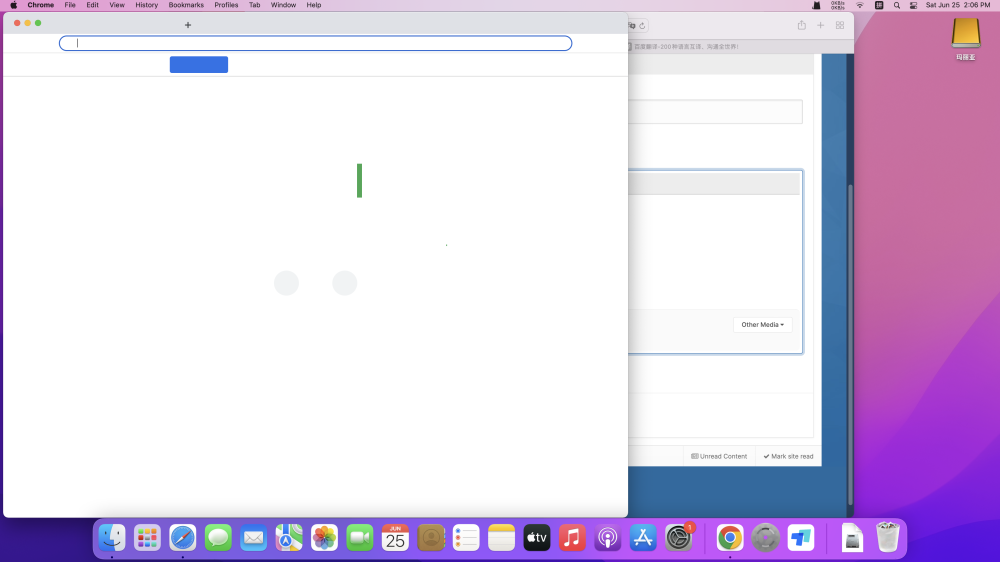
Task: Click the new tab plus in Safari window
Action: coord(821,25)
